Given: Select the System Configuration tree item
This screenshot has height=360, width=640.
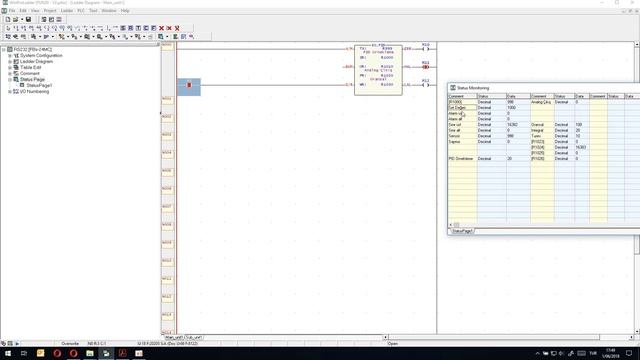Looking at the screenshot, I should (x=41, y=56).
